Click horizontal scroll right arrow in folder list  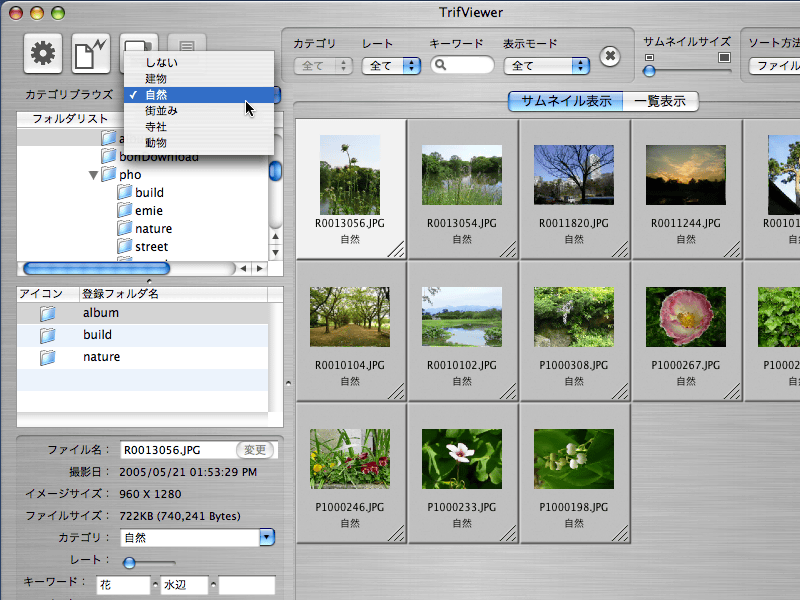tap(260, 268)
